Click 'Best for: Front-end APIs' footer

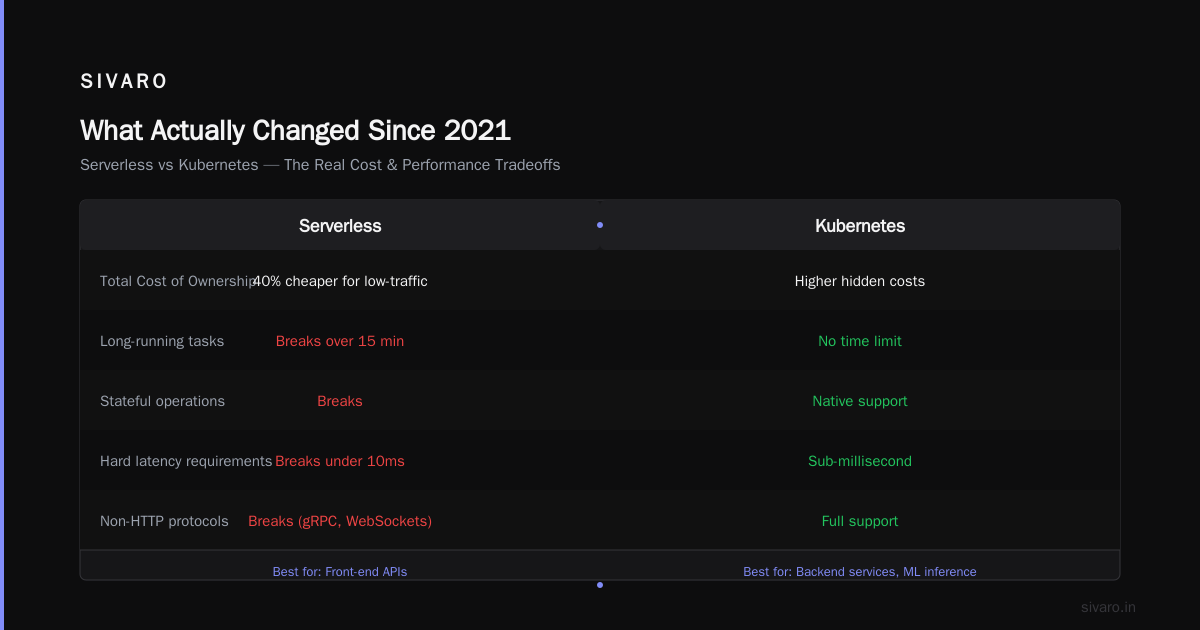point(340,572)
